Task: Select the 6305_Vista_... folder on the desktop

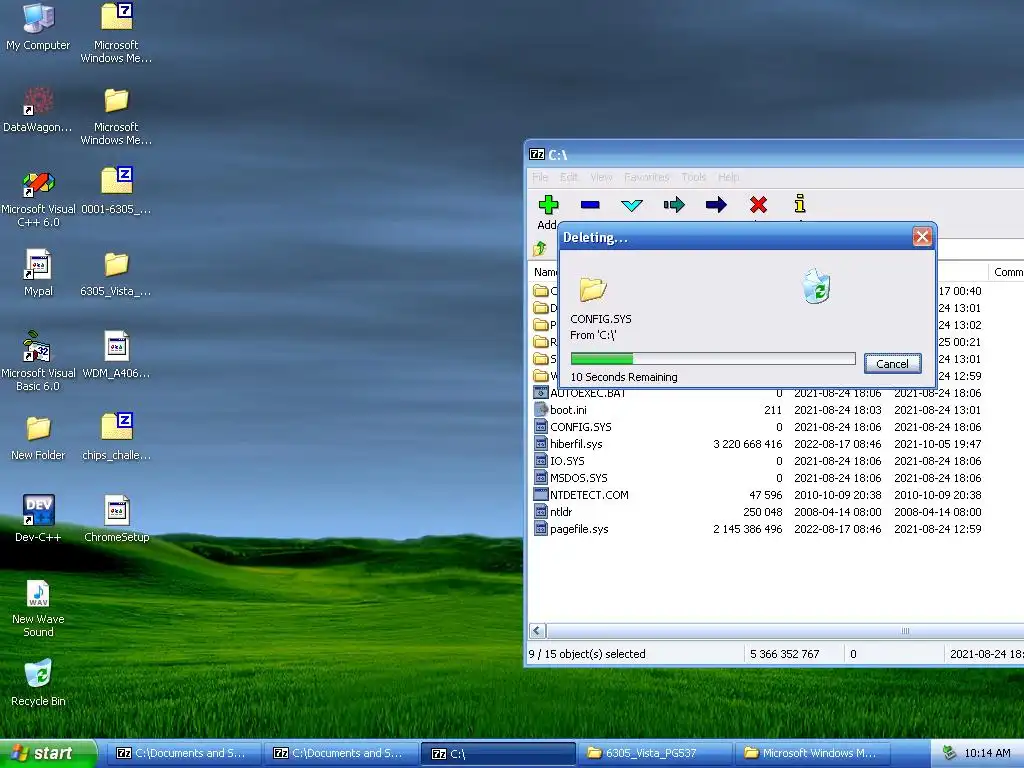Action: coord(116,274)
